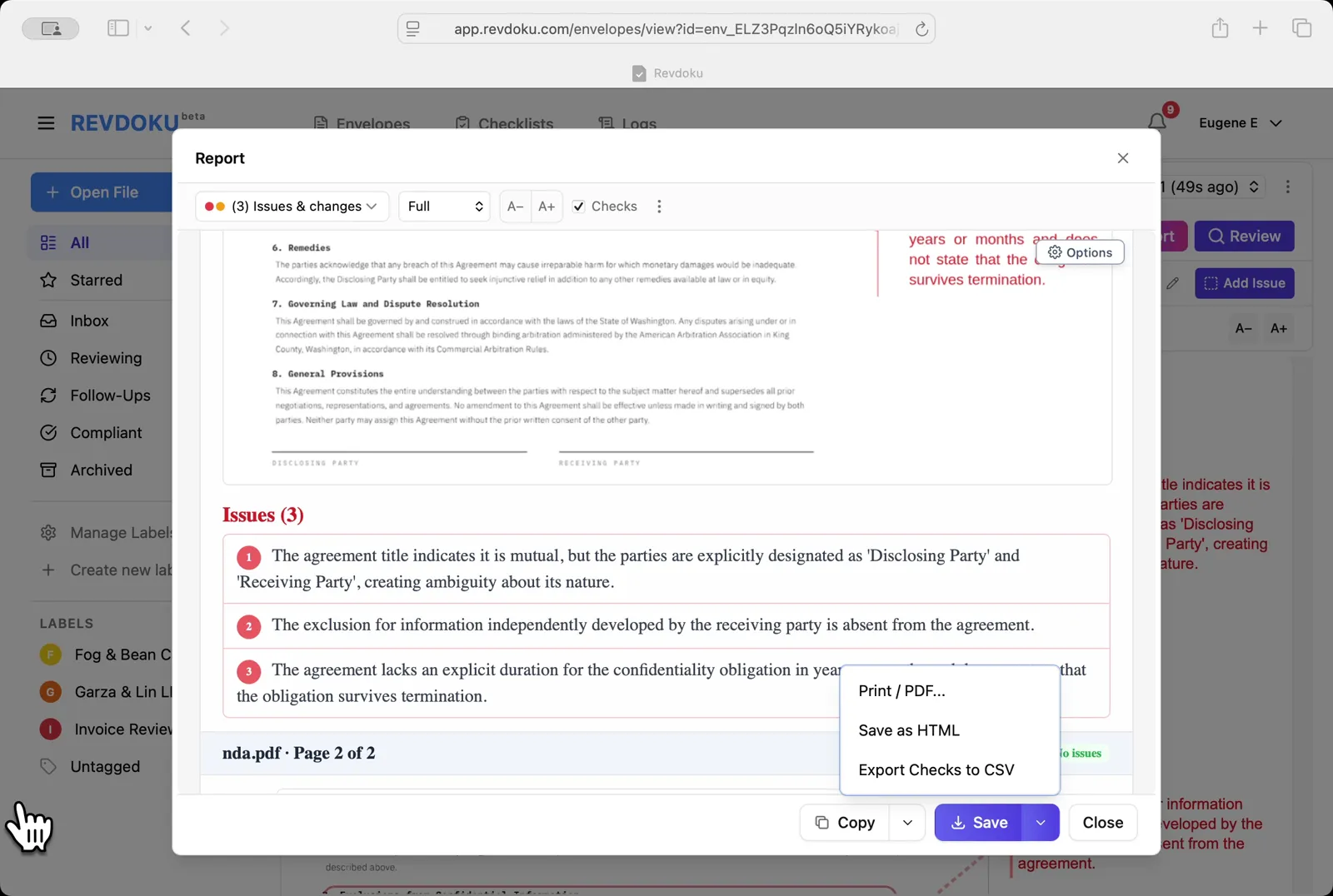Viewport: 1333px width, 896px height.
Task: Choose Print / PDF... from the menu
Action: tap(901, 690)
